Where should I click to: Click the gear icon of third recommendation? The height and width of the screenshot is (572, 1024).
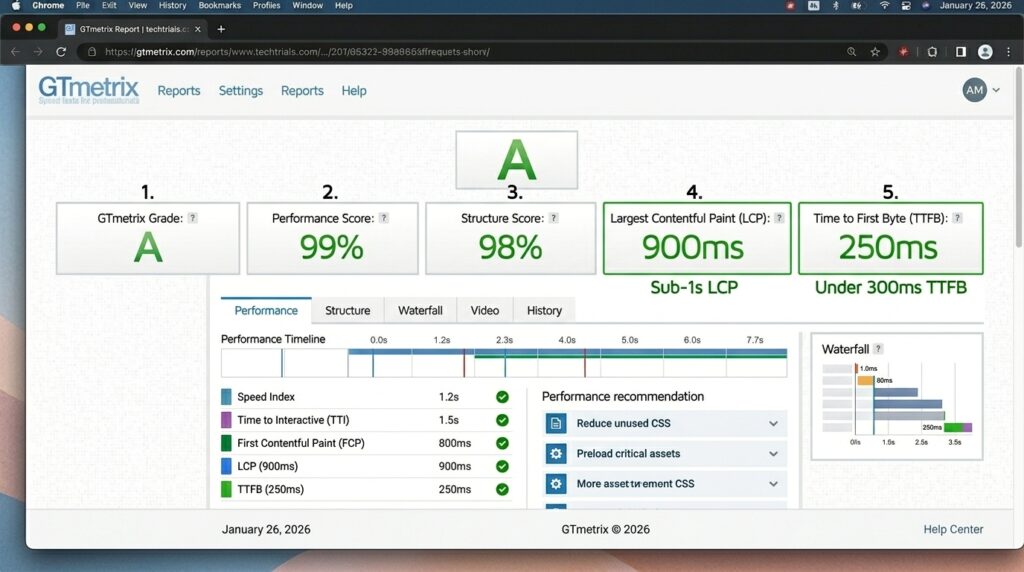[x=556, y=484]
